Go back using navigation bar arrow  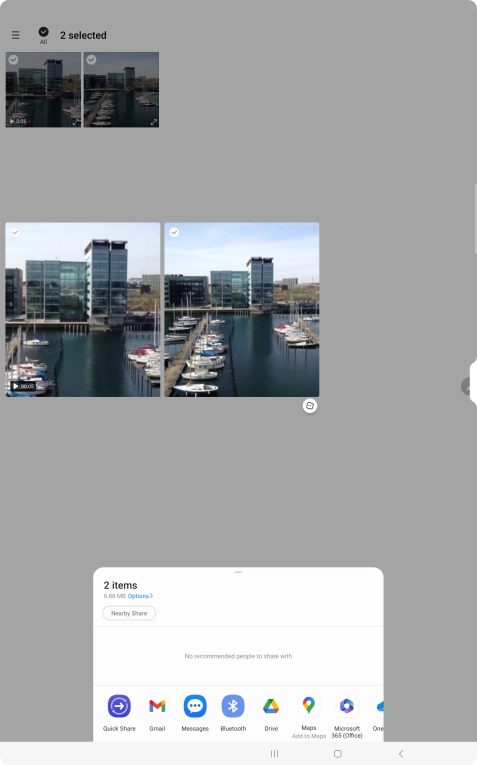[x=401, y=754]
